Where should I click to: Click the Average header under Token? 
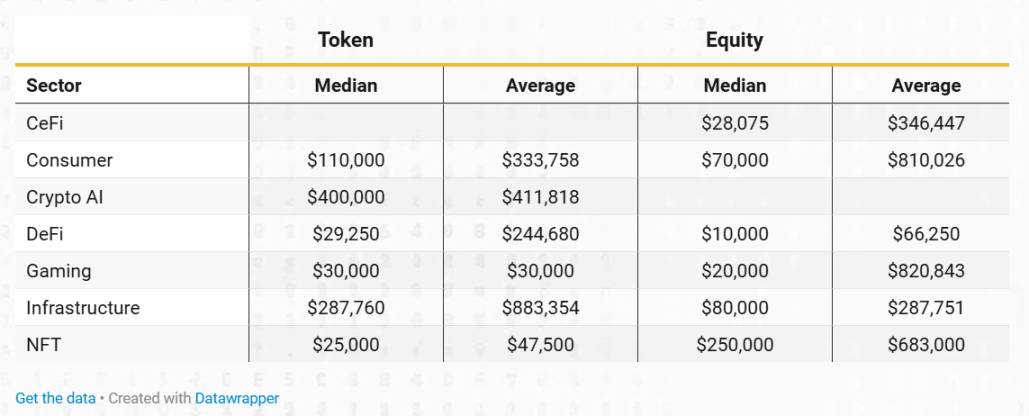click(541, 85)
